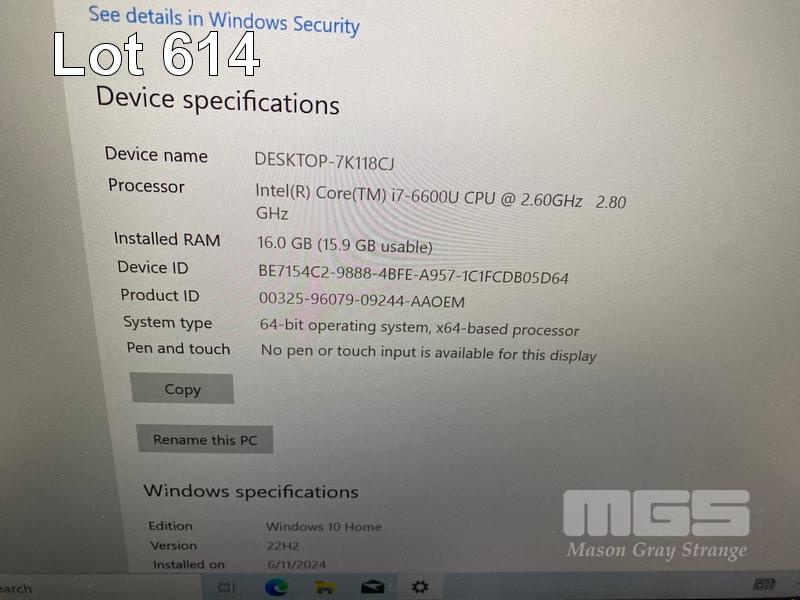The width and height of the screenshot is (800, 600).
Task: Click the 64-bit operating system type text
Action: (419, 328)
